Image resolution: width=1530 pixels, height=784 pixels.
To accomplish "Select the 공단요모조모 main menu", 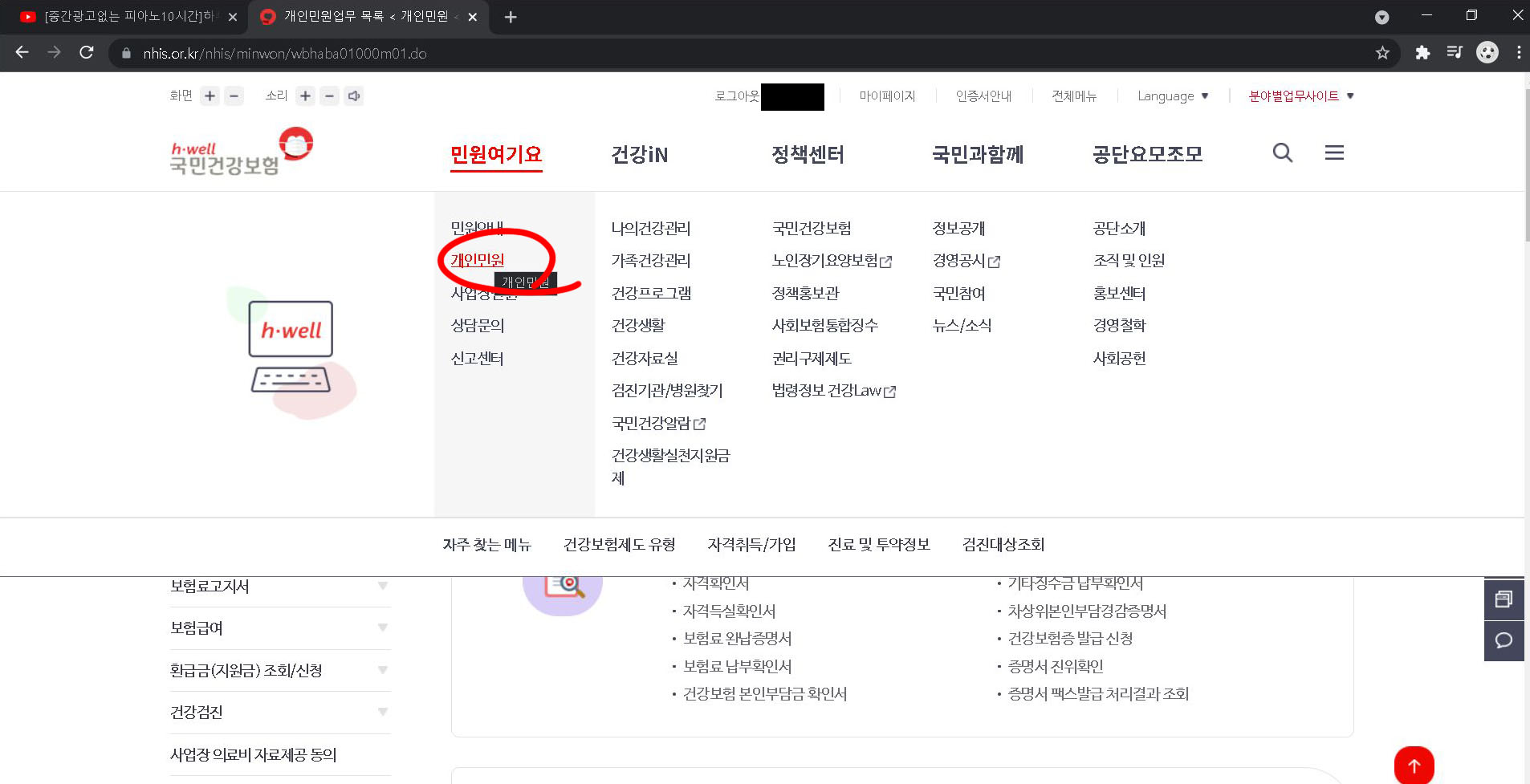I will pyautogui.click(x=1147, y=154).
